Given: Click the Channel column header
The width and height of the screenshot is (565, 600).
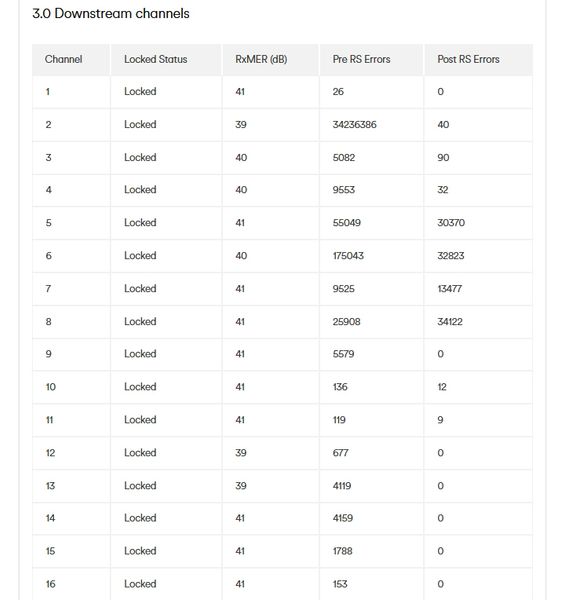Looking at the screenshot, I should 64,59.
